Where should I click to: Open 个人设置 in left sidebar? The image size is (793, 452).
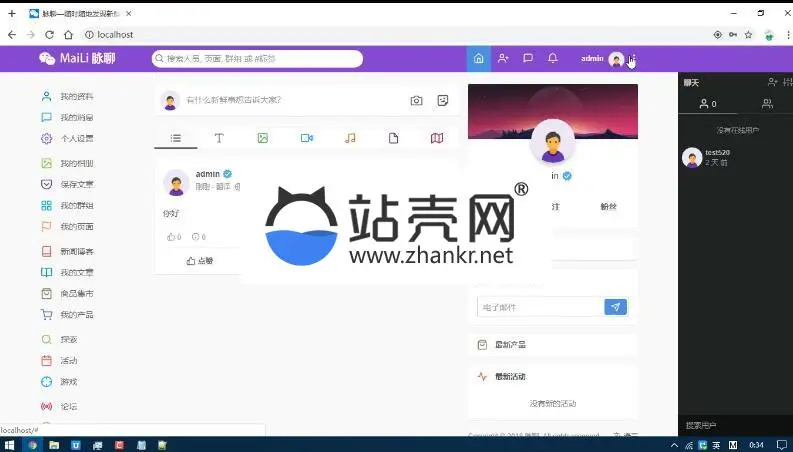[76, 139]
